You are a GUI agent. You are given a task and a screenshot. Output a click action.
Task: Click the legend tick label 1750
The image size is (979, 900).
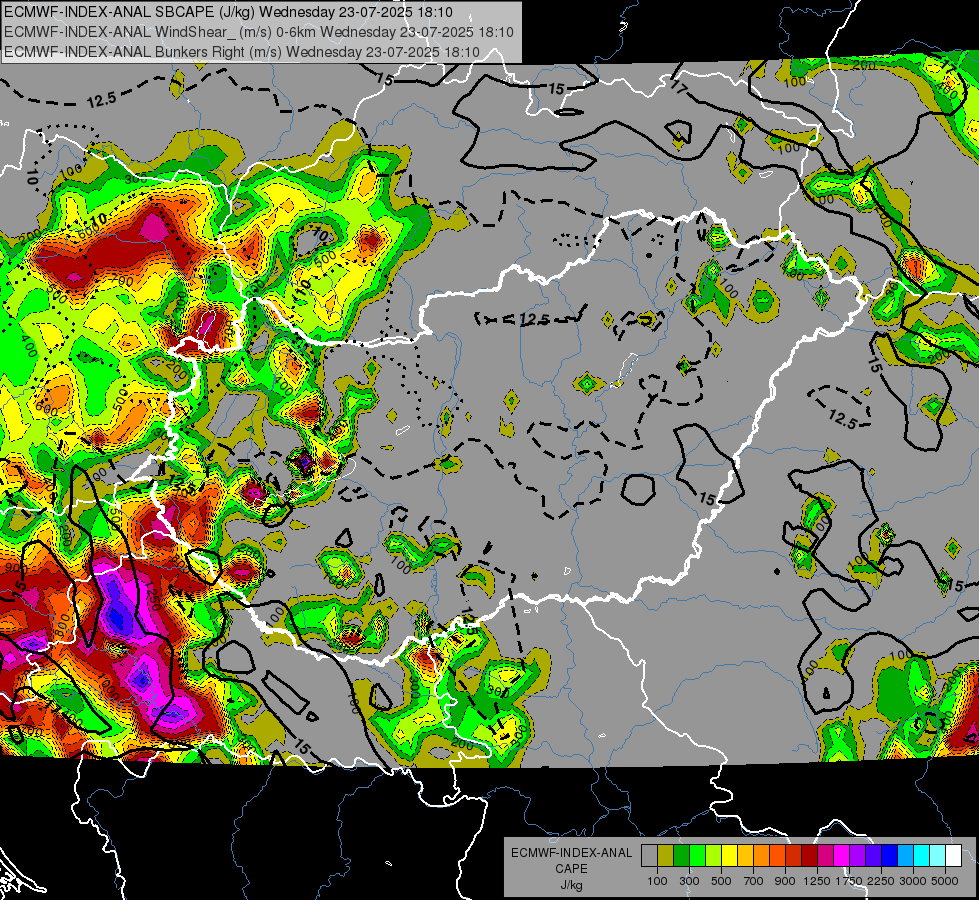tap(849, 881)
